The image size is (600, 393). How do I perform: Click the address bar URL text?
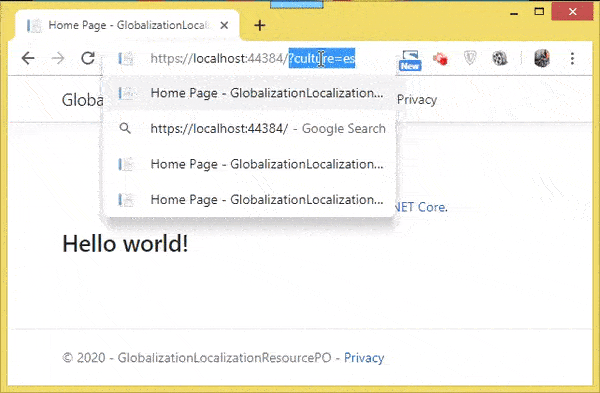(253, 59)
